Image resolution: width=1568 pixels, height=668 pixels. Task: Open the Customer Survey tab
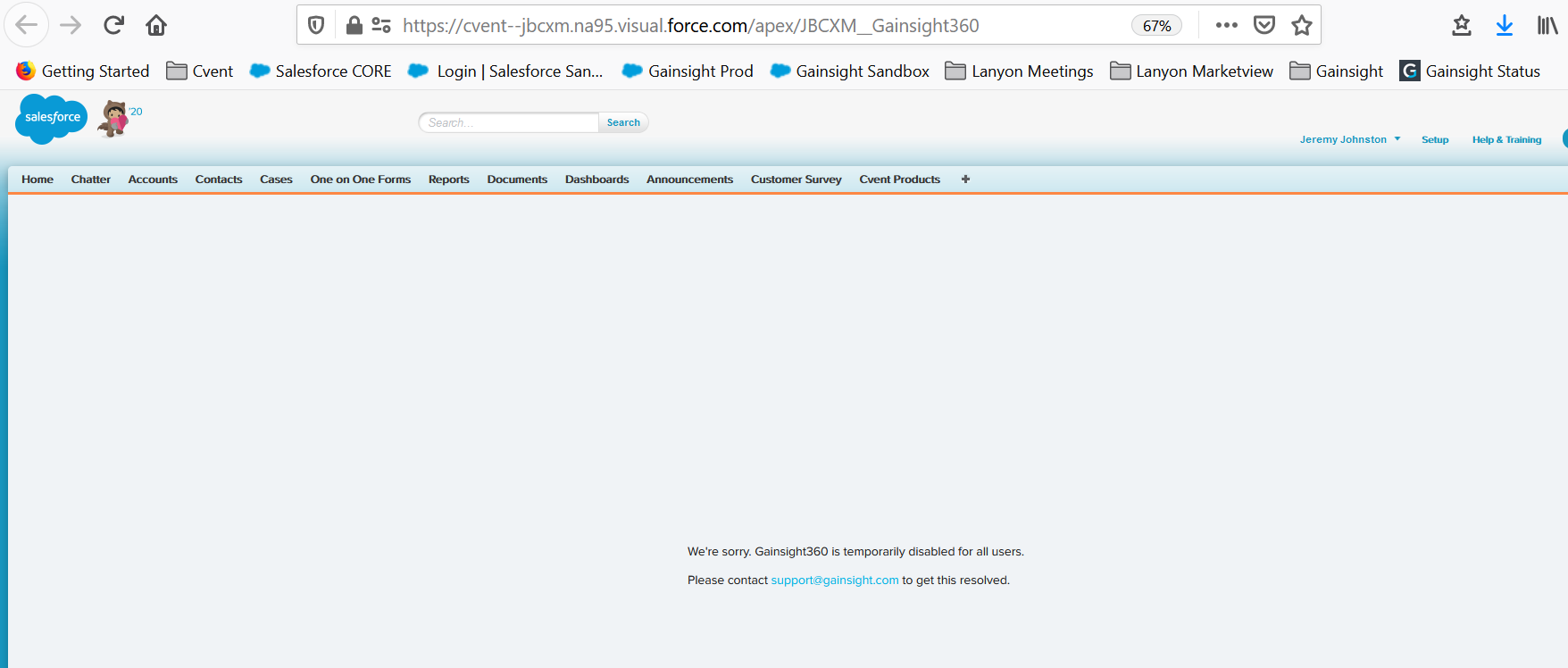pyautogui.click(x=797, y=180)
